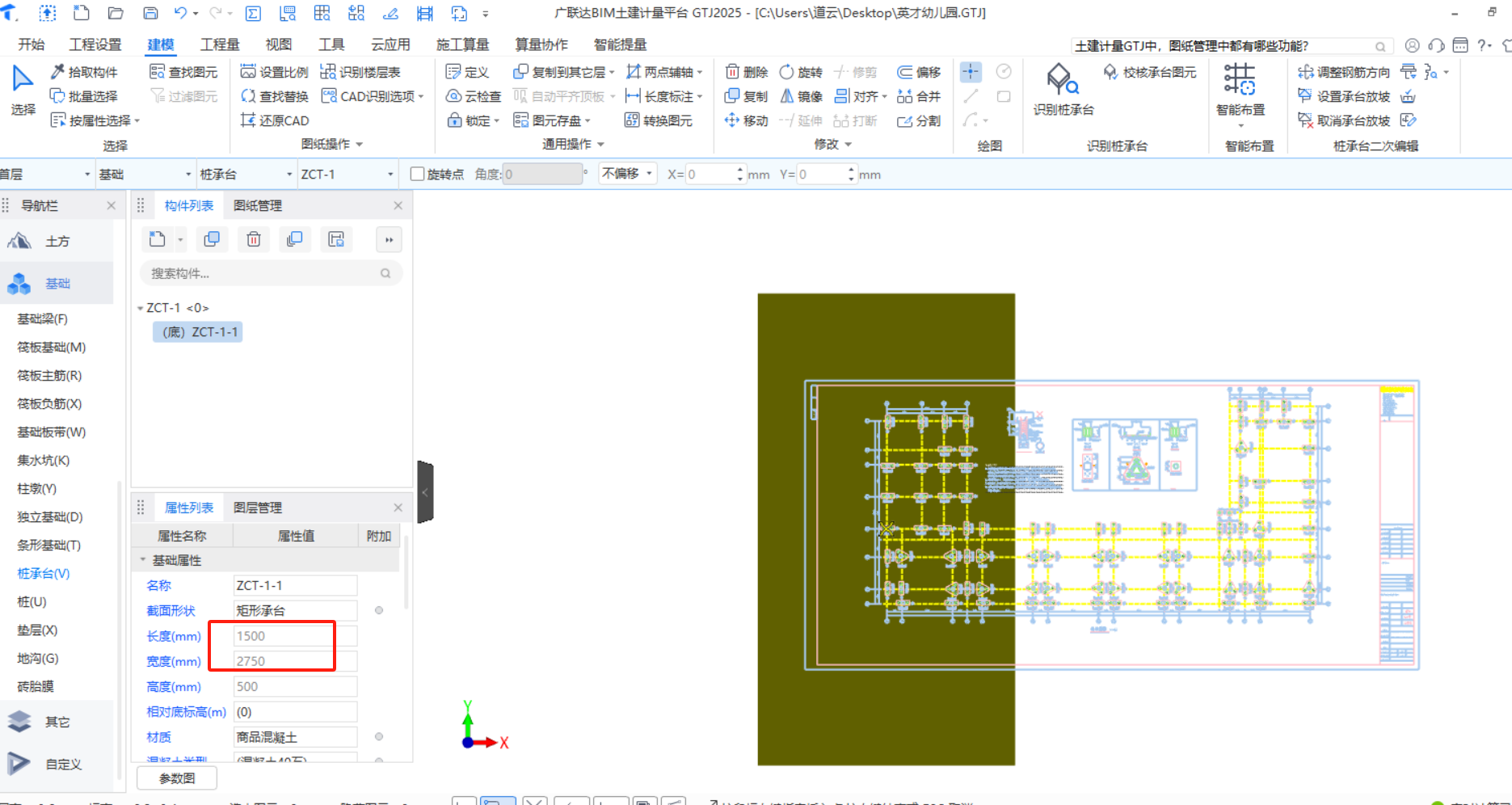Click the 名称 value field ZCT-1-1

[295, 585]
